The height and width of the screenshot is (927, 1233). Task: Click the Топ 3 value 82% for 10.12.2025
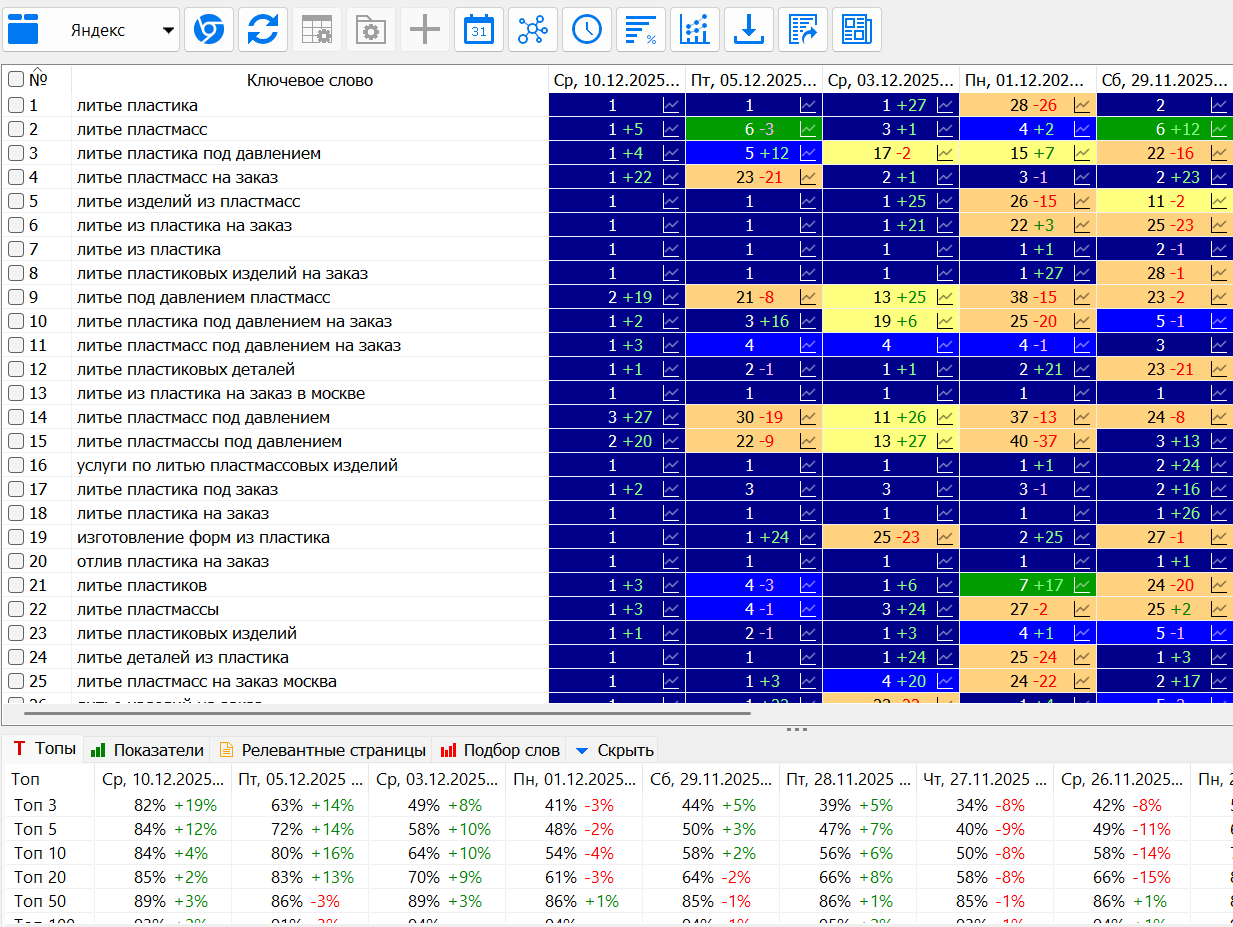tap(150, 805)
